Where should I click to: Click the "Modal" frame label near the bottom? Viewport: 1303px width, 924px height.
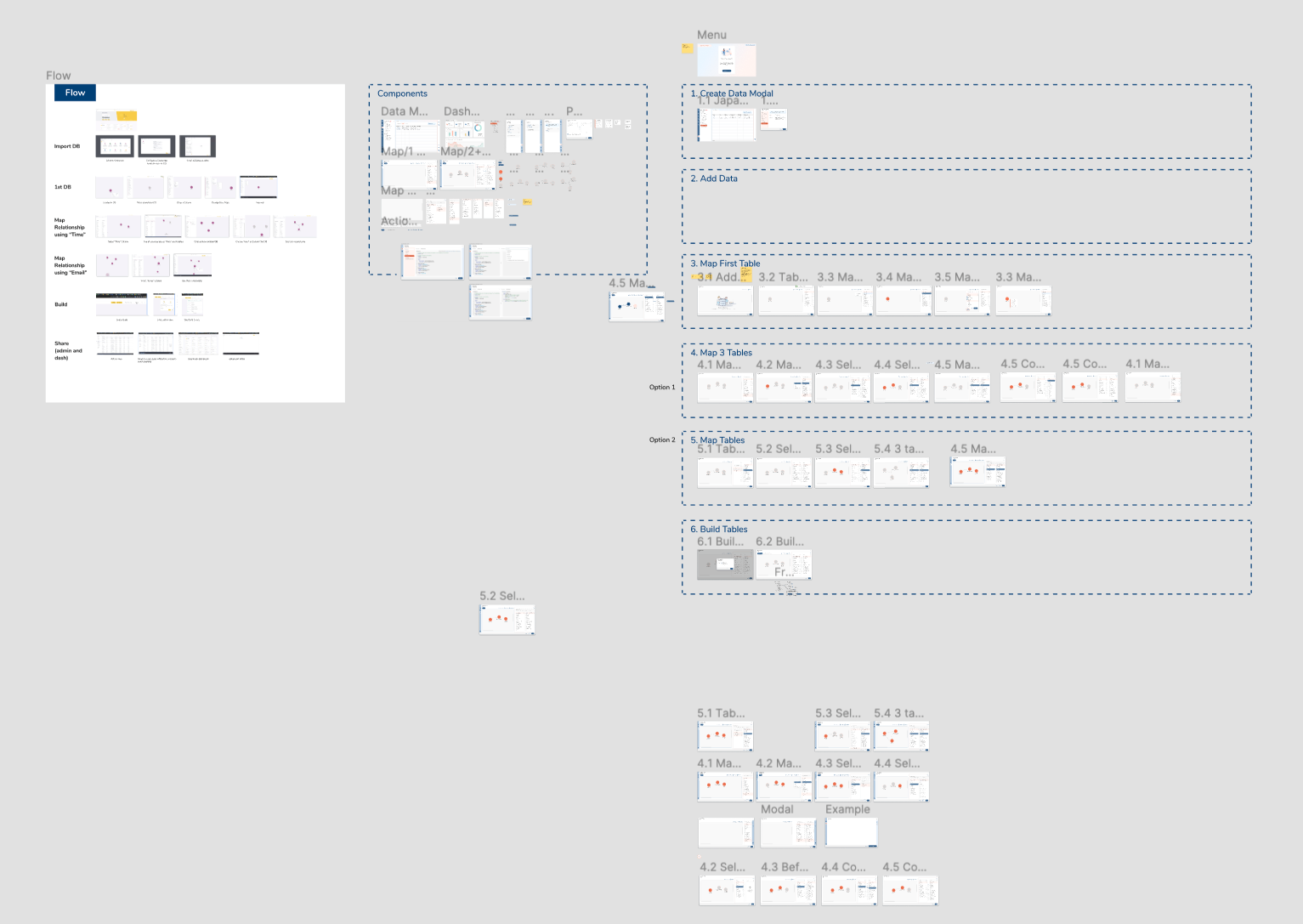(x=777, y=809)
